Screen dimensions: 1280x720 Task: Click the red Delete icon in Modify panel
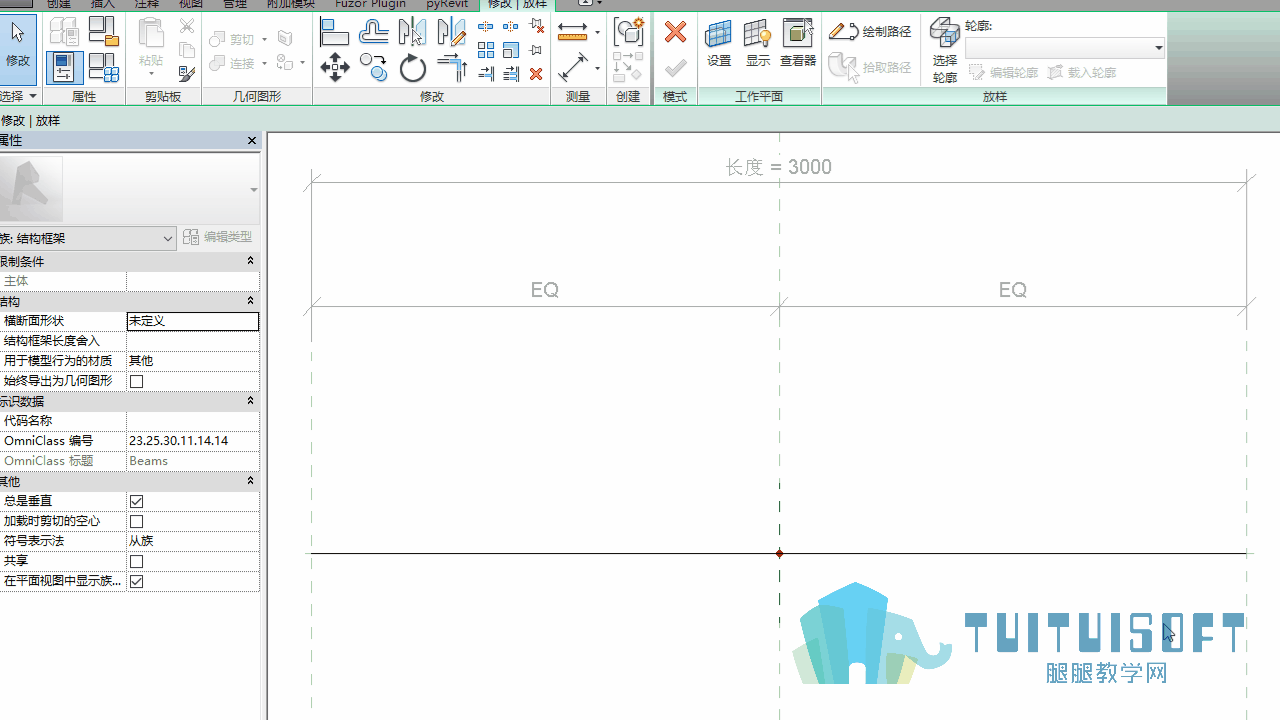pyautogui.click(x=536, y=74)
